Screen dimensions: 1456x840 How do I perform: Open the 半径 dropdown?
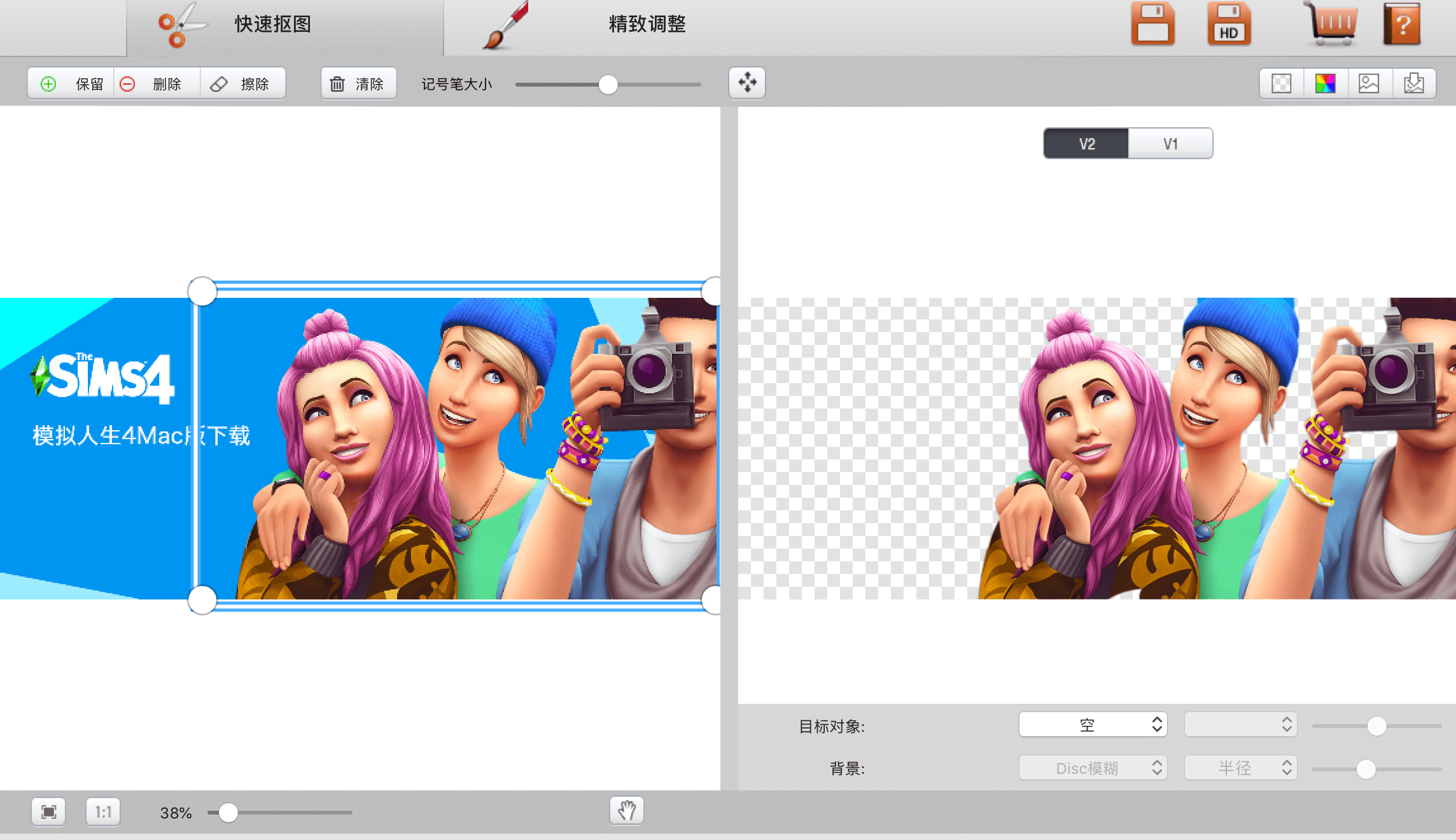pos(1240,767)
